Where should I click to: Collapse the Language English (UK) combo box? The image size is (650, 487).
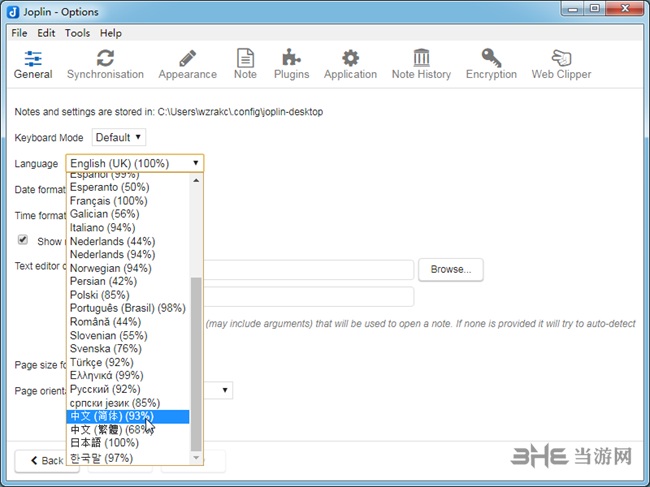coord(135,163)
